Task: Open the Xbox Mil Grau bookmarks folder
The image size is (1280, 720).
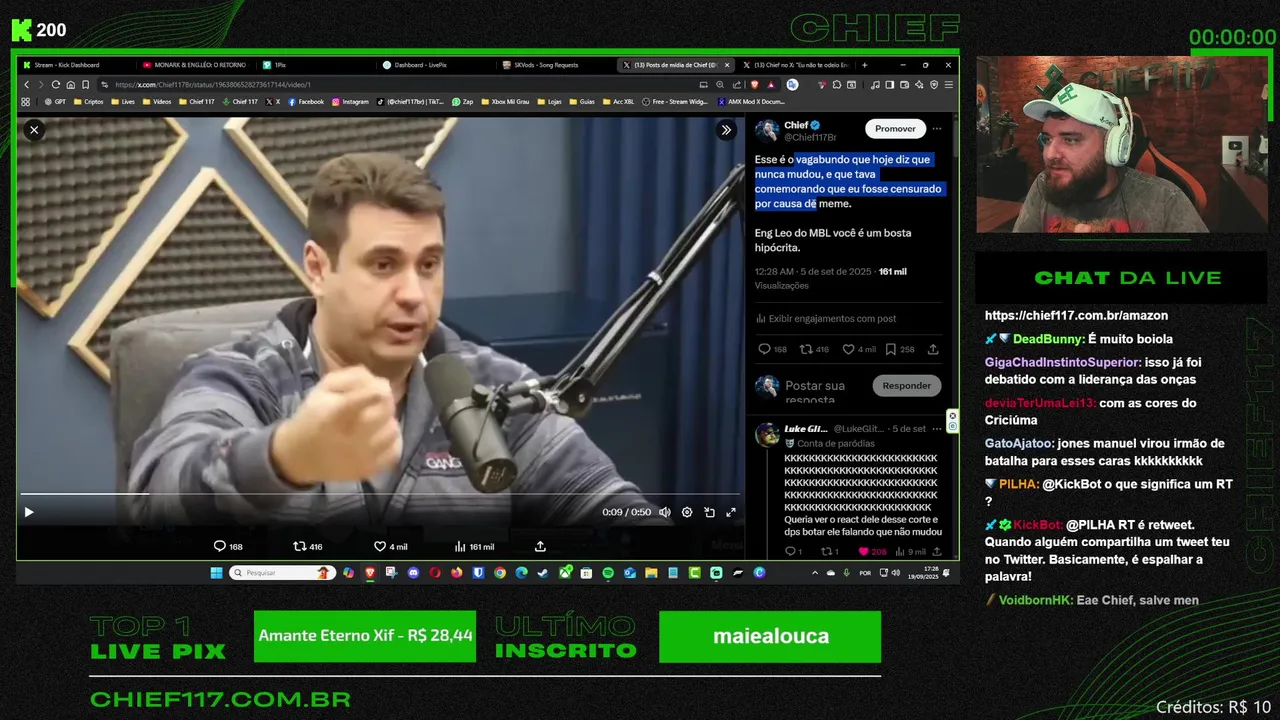Action: tap(506, 101)
